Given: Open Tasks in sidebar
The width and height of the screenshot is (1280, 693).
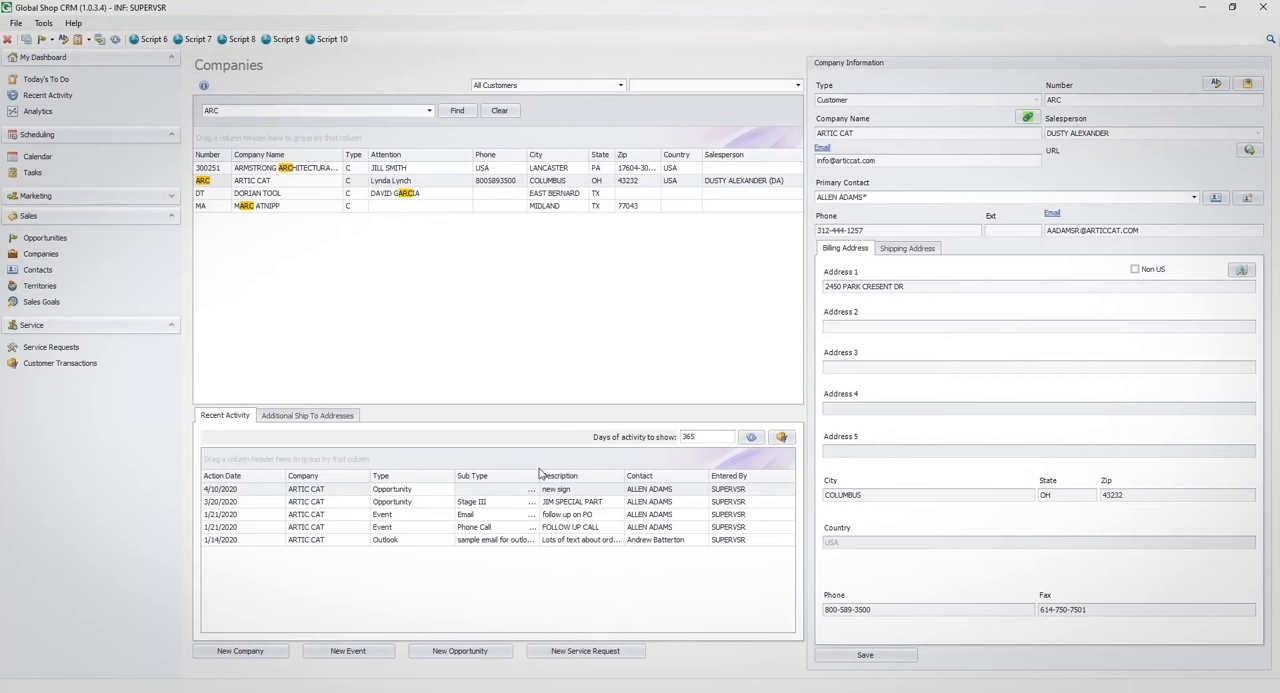Looking at the screenshot, I should 32,172.
